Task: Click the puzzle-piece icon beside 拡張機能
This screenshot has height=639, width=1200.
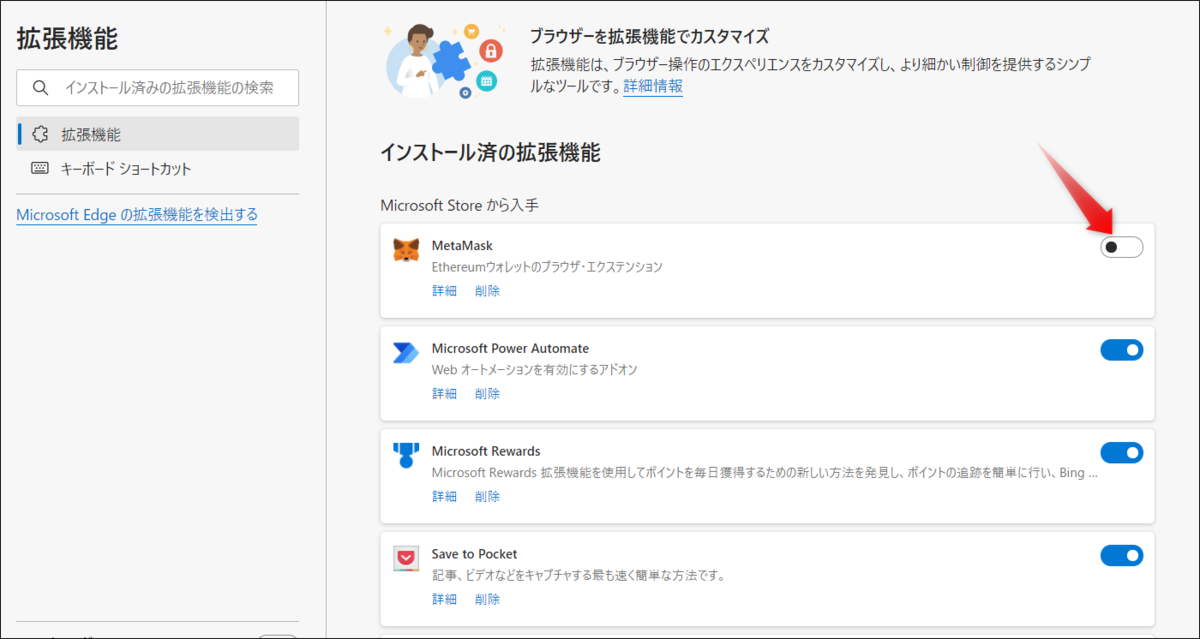Action: [x=41, y=134]
